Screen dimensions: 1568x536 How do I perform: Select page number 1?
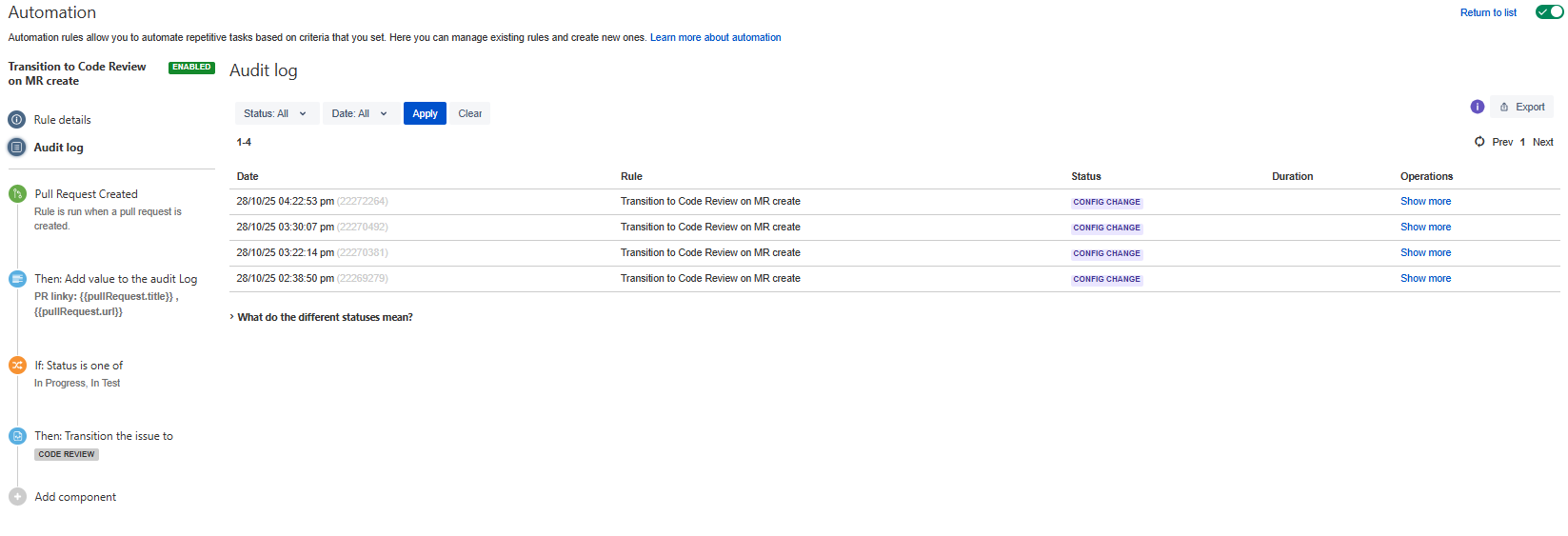click(1522, 142)
